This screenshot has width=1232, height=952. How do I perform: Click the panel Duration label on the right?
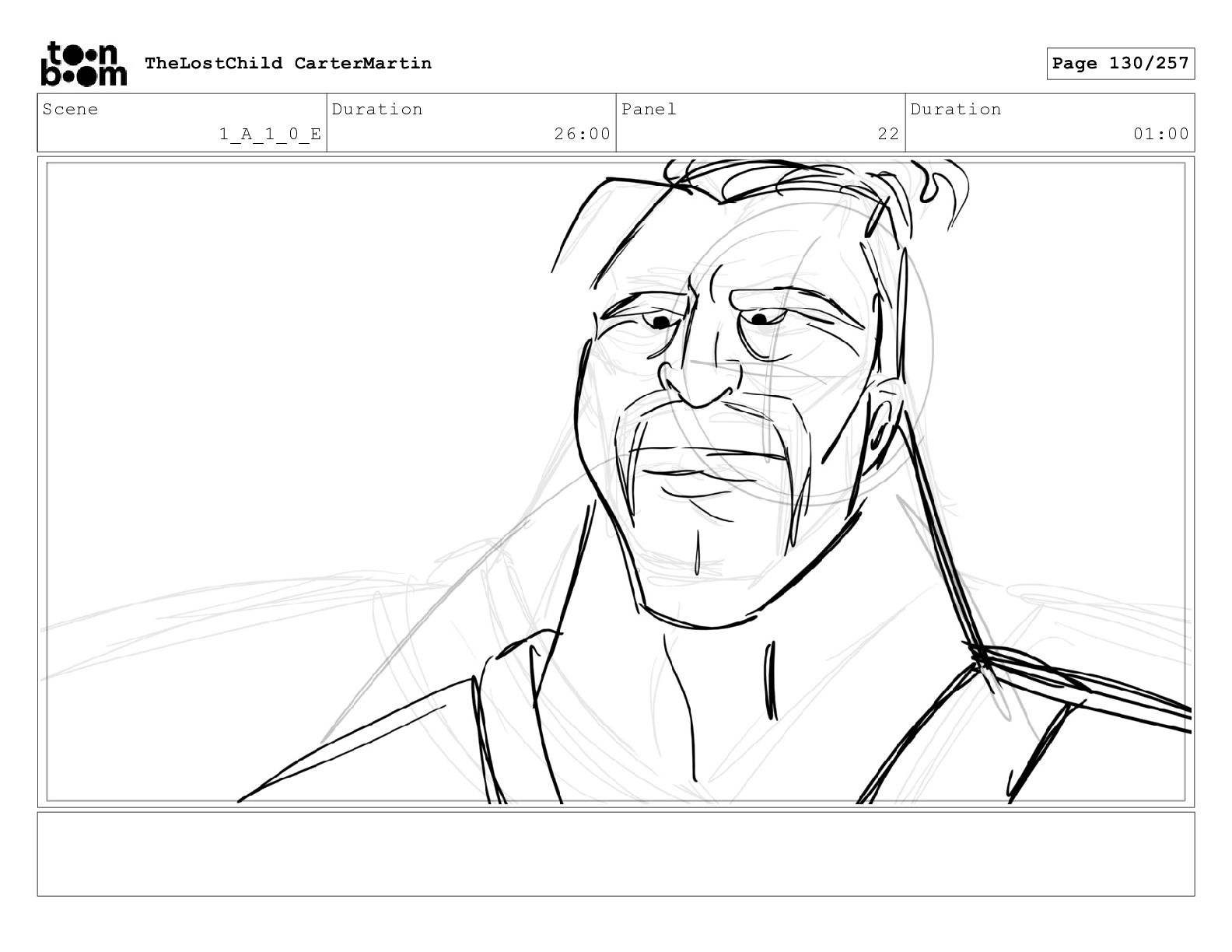(956, 110)
